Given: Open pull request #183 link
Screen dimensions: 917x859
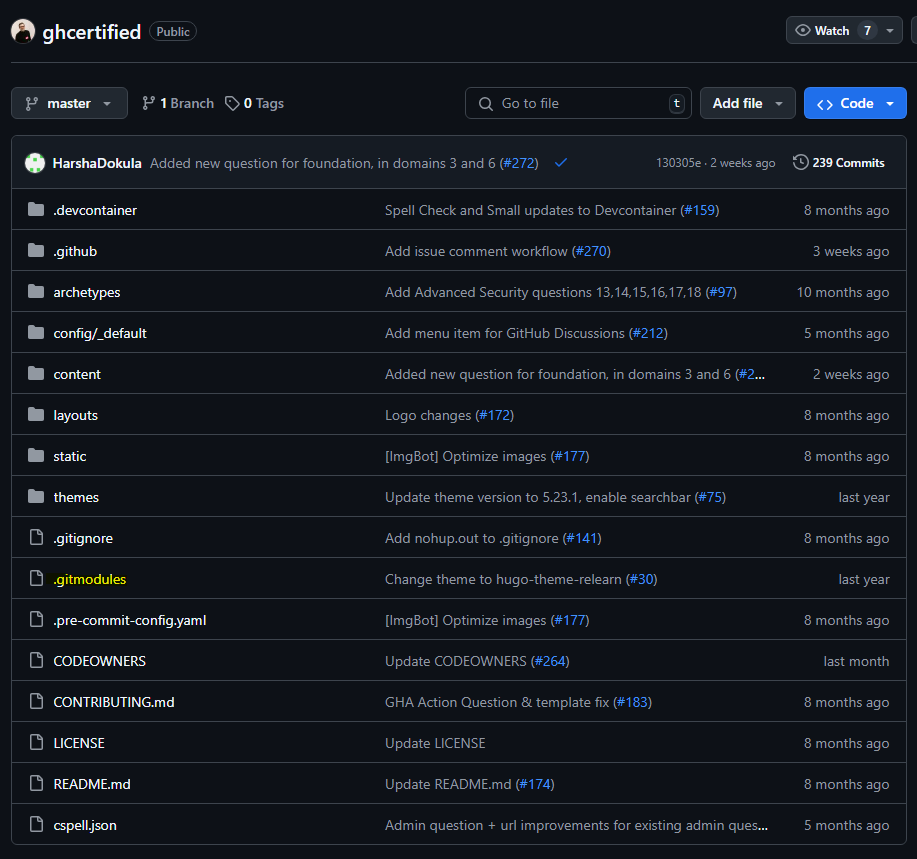Looking at the screenshot, I should click(x=633, y=702).
